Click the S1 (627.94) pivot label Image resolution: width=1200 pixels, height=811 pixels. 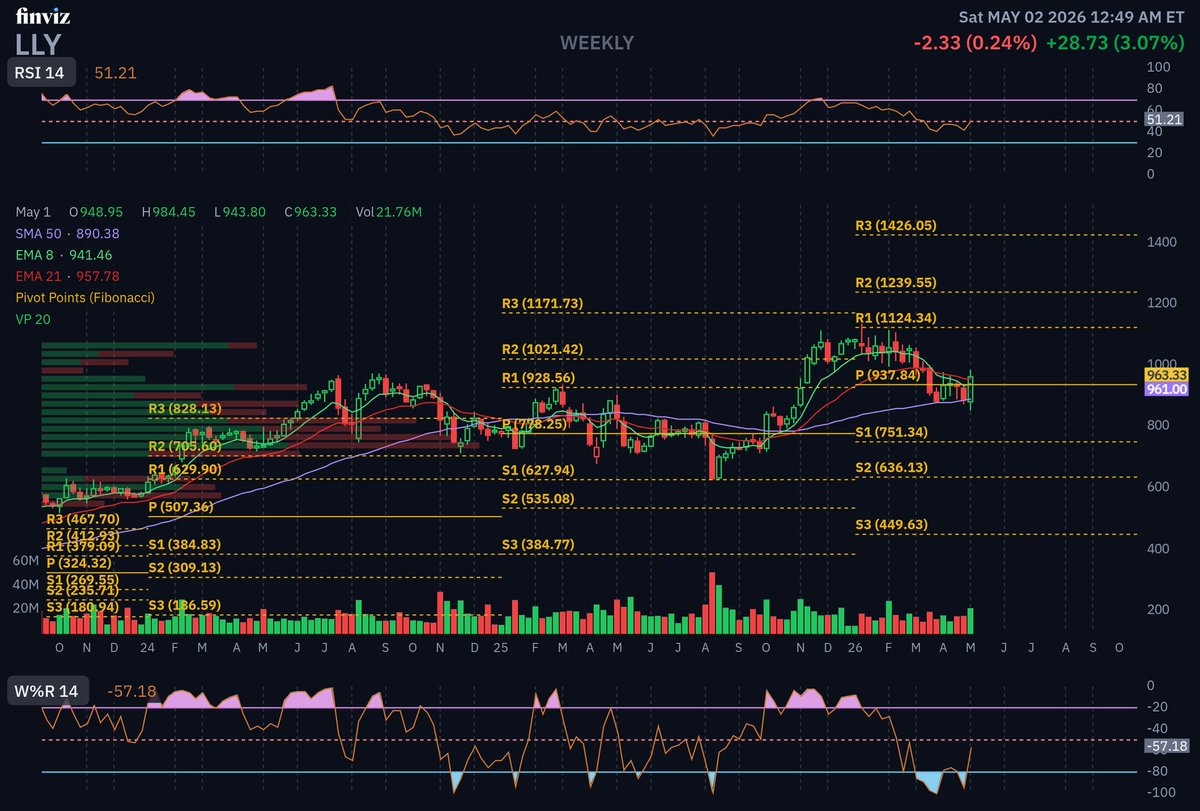click(538, 470)
